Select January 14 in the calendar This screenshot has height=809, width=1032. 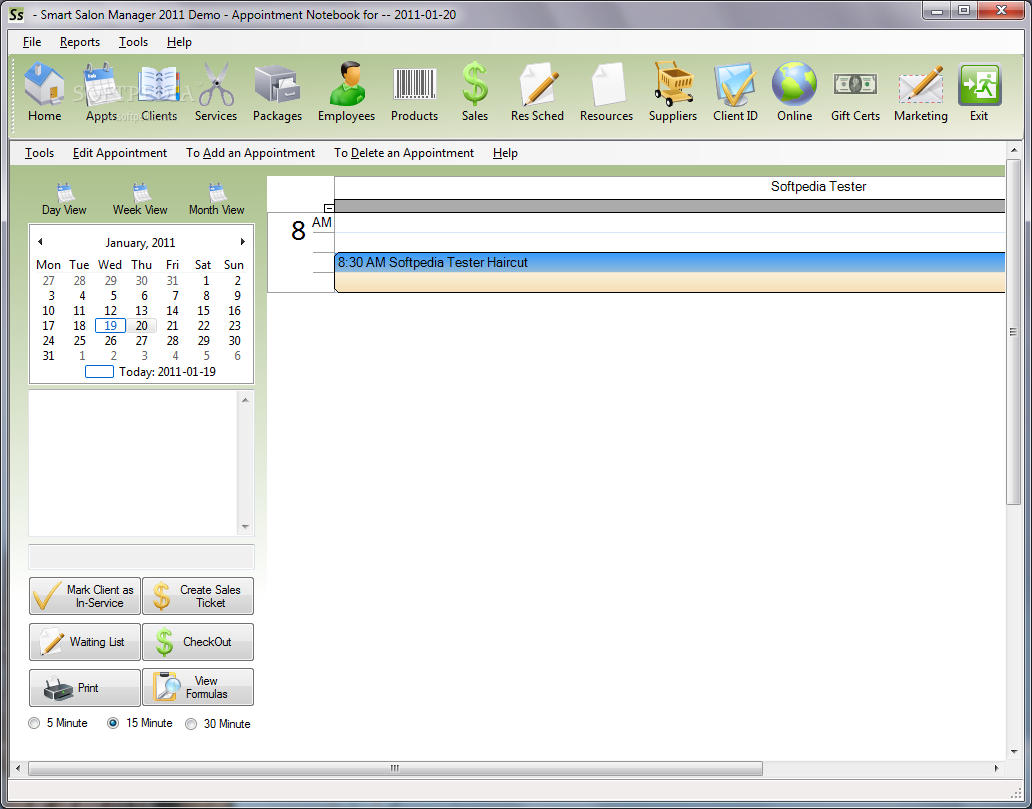172,311
